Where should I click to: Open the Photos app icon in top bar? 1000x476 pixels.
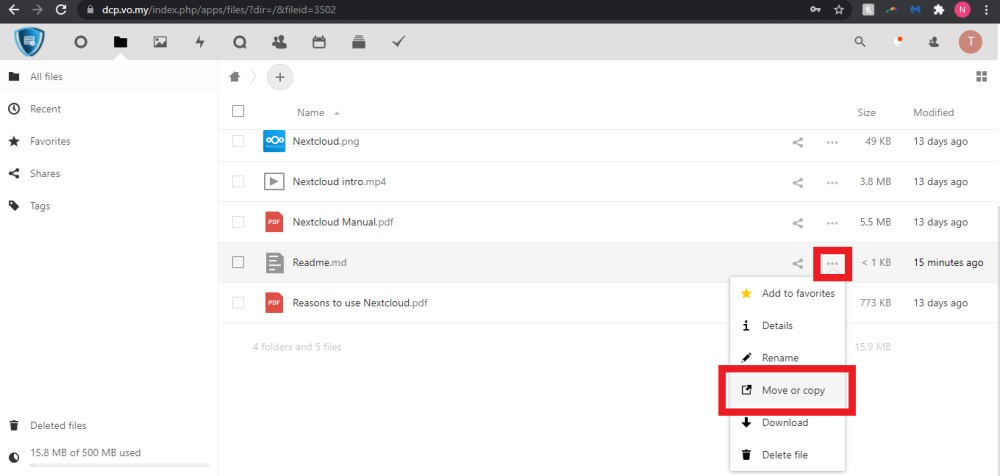[x=159, y=42]
